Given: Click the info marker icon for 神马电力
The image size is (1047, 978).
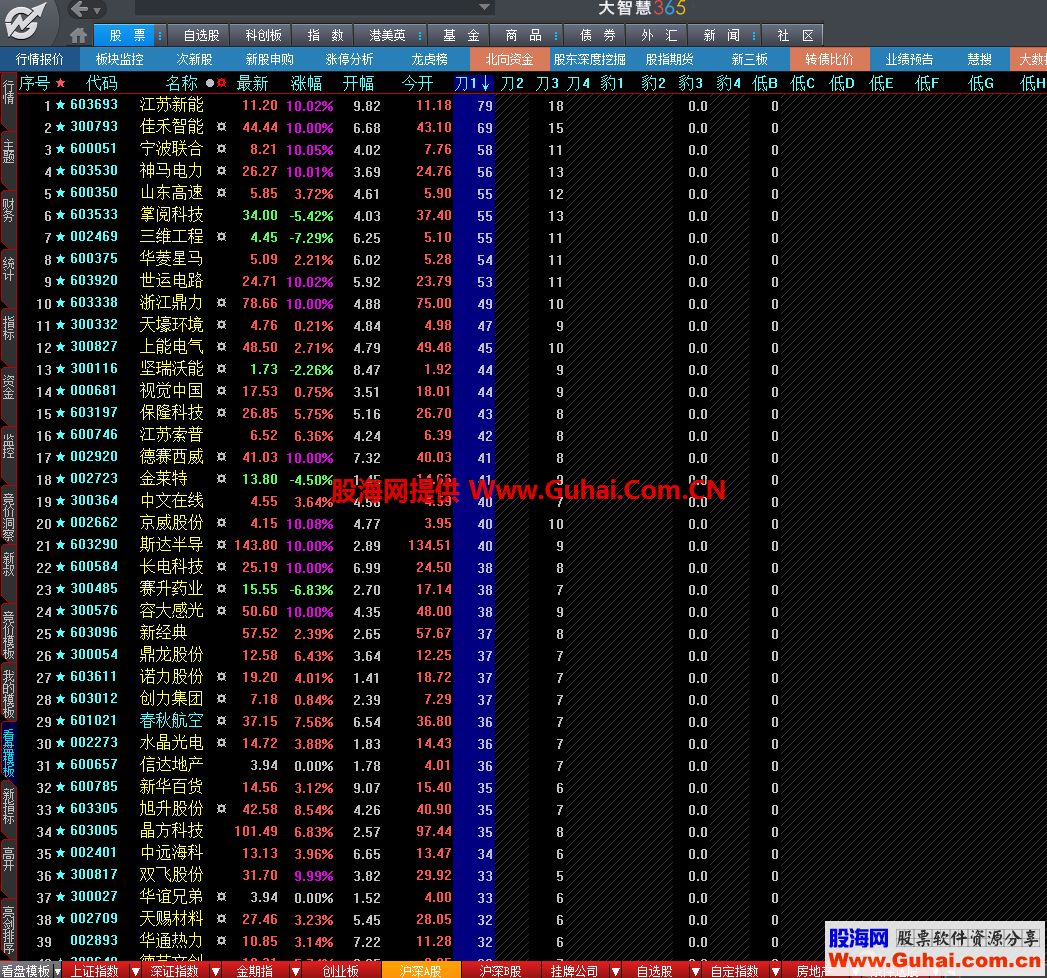Looking at the screenshot, I should 222,171.
